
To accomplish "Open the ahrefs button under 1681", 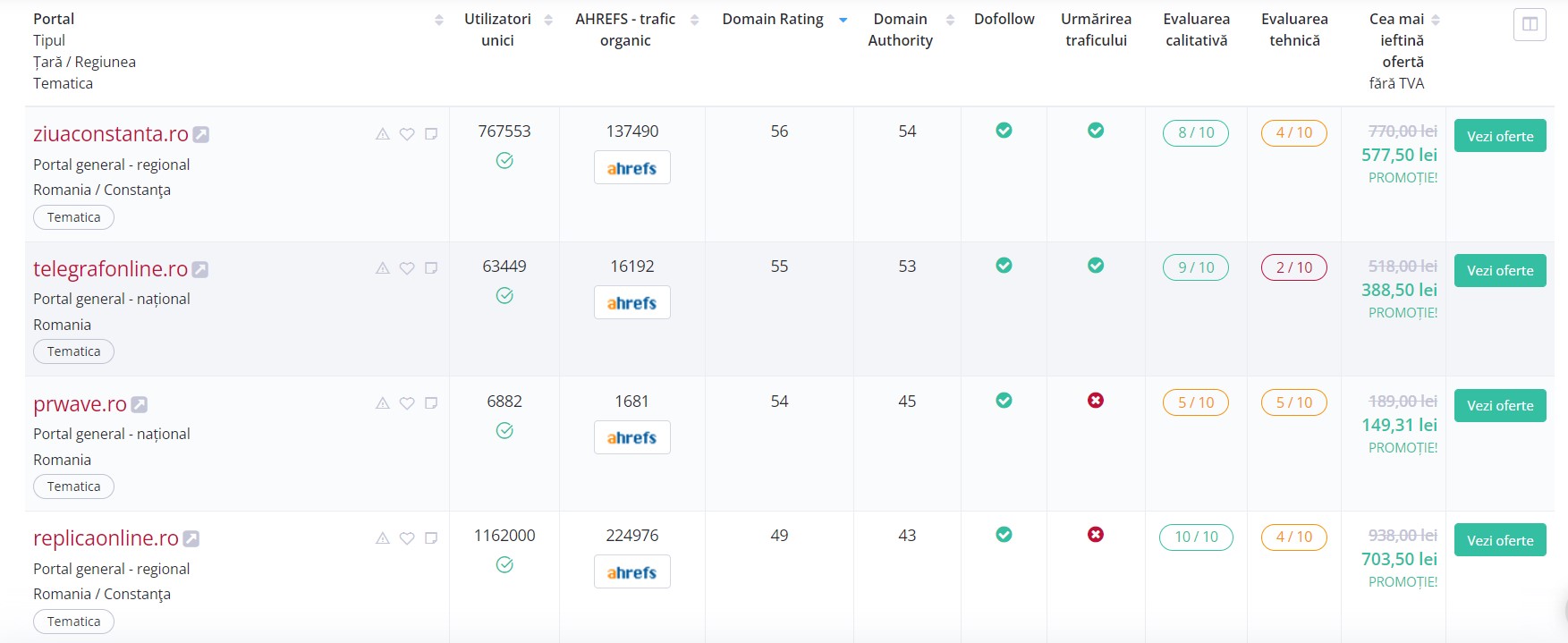I will coord(632,437).
